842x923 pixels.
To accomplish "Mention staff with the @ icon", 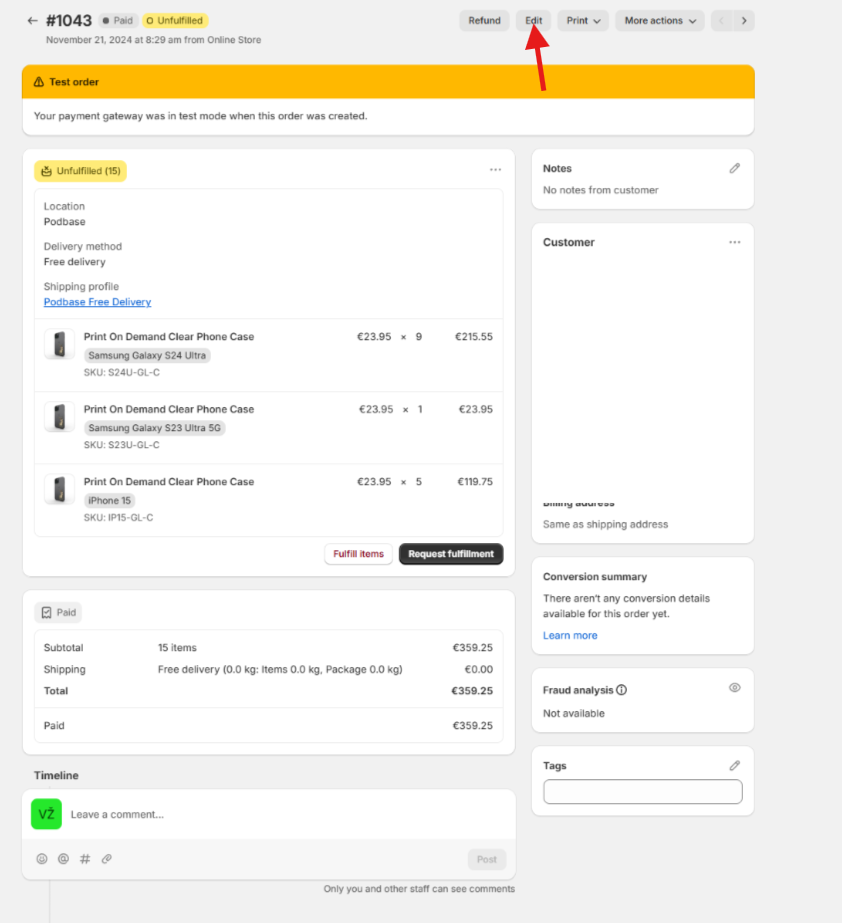I will click(63, 859).
